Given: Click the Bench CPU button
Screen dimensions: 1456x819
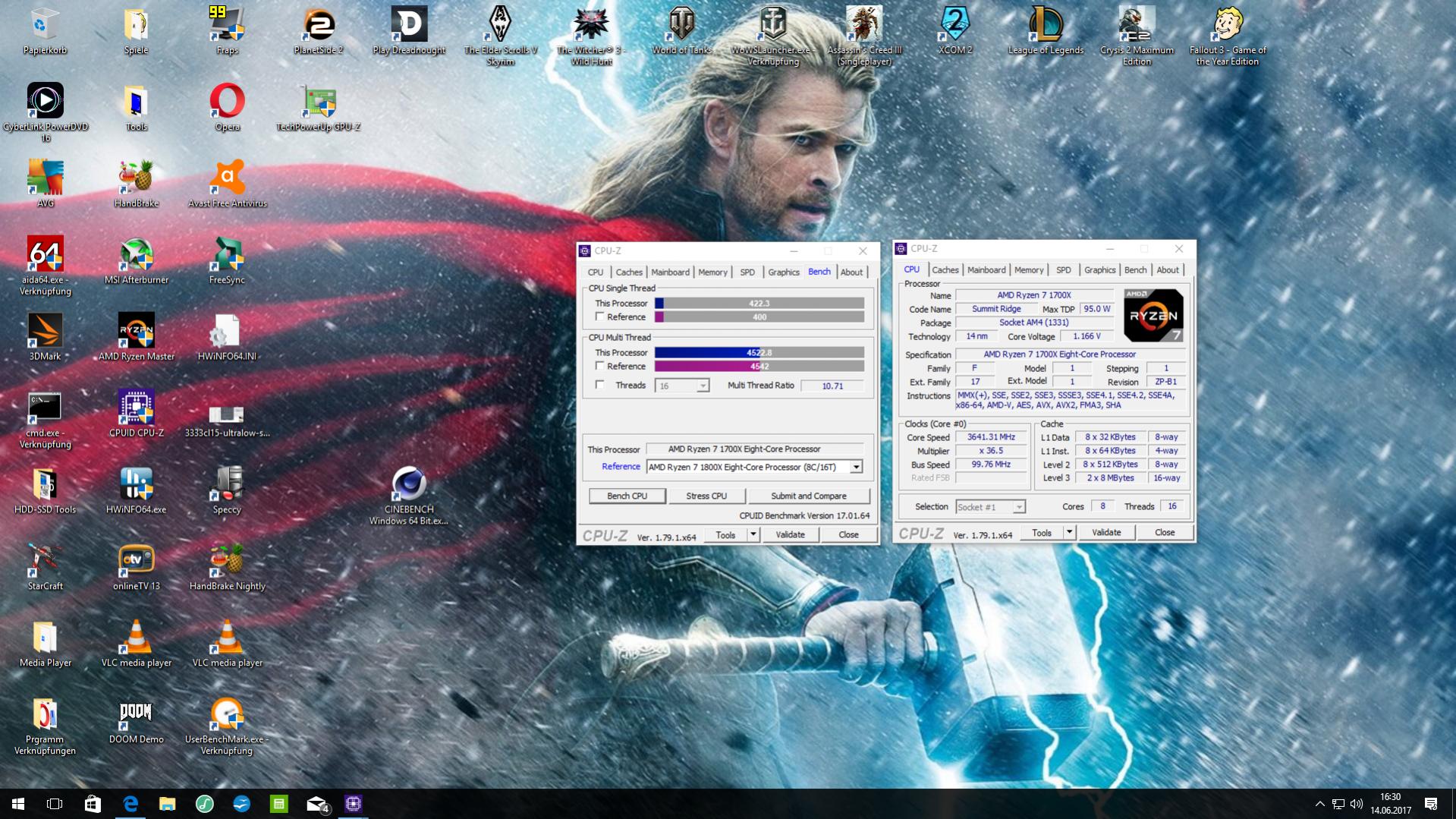Looking at the screenshot, I should pos(627,496).
